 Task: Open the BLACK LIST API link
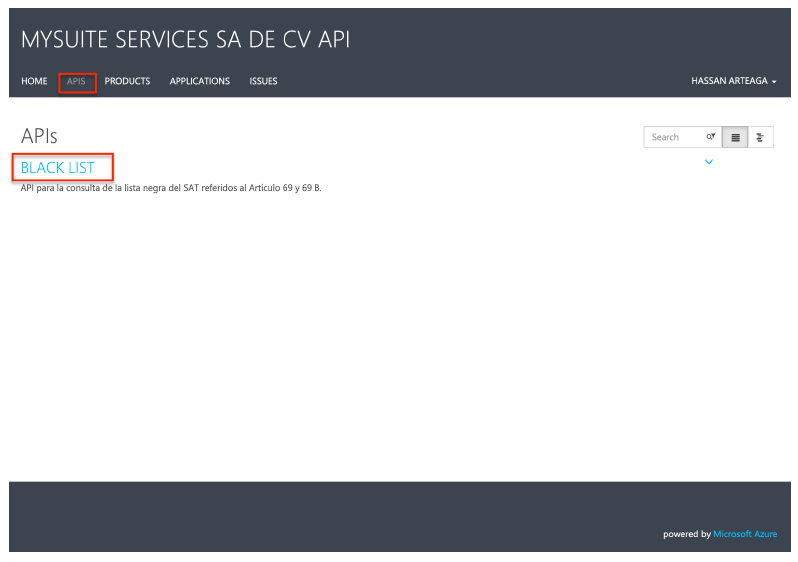[58, 167]
